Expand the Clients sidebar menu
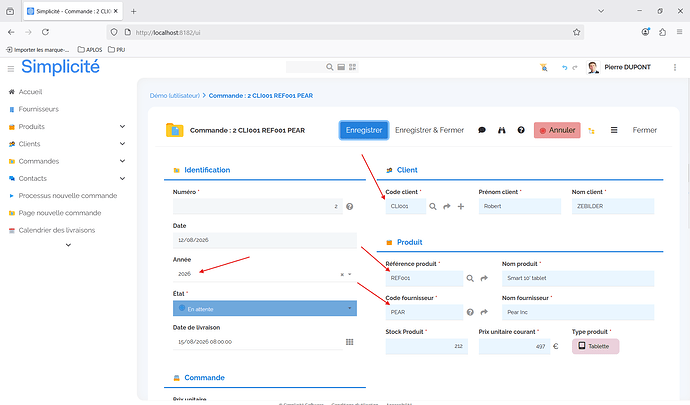This screenshot has width=690, height=405. pos(122,144)
